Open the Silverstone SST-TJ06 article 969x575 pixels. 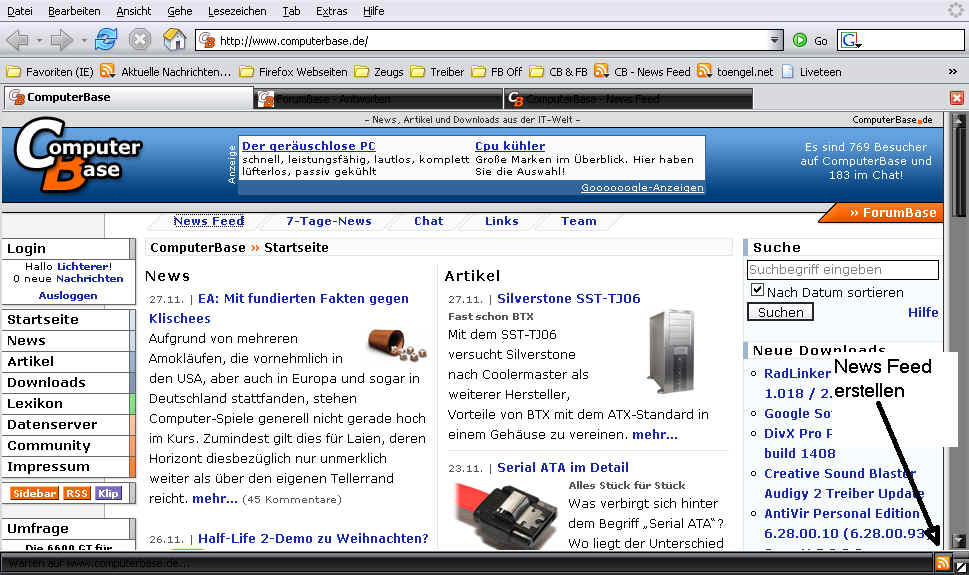click(x=569, y=299)
